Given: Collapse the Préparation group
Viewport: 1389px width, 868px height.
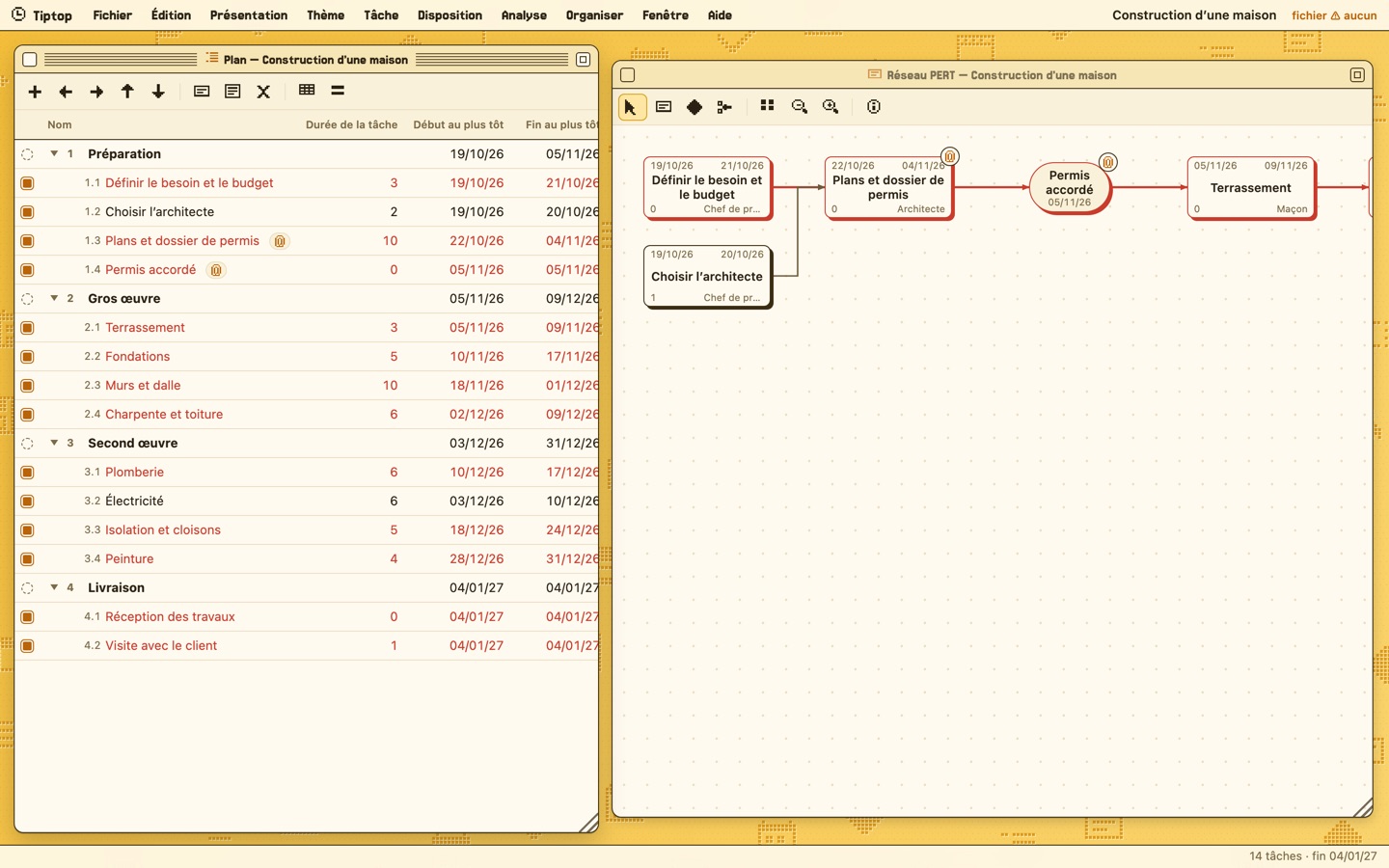Looking at the screenshot, I should [54, 153].
